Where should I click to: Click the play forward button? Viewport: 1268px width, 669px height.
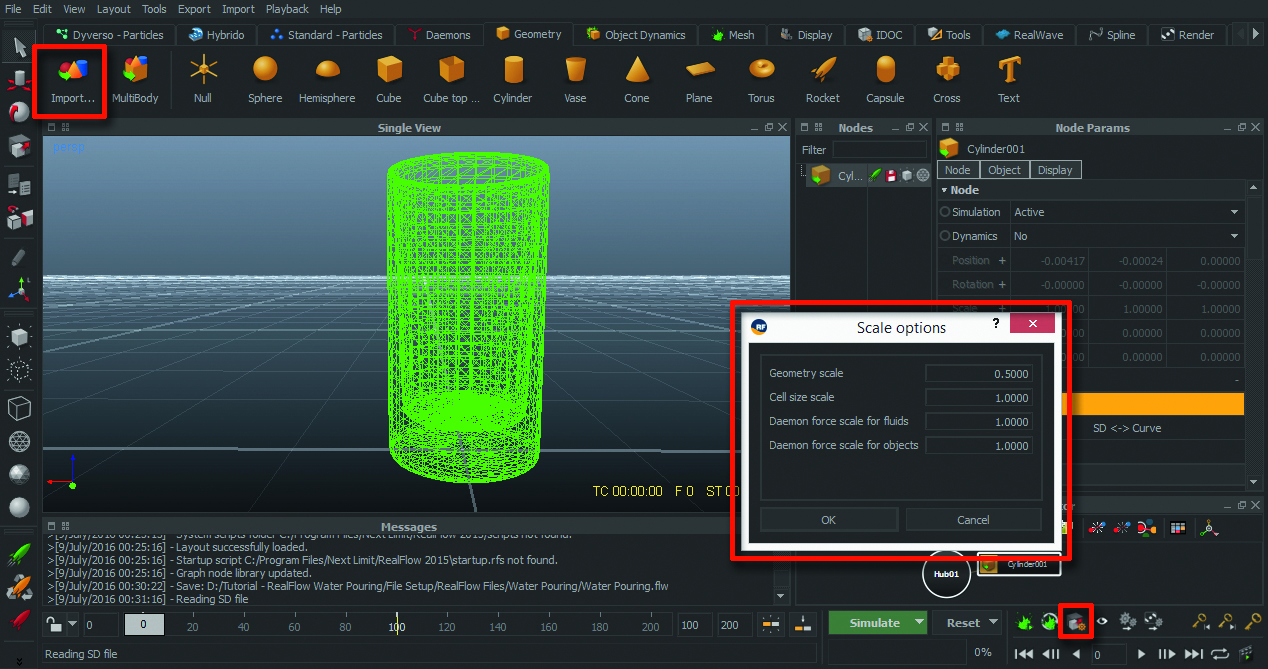click(1141, 654)
